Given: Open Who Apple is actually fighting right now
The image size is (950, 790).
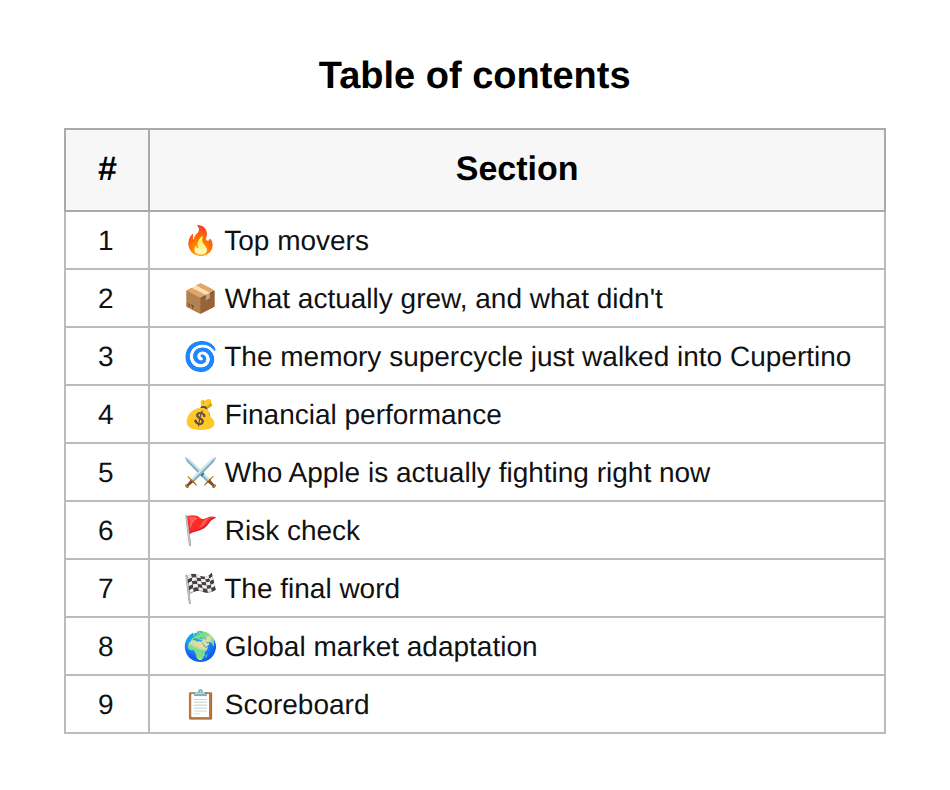Looking at the screenshot, I should coord(467,473).
